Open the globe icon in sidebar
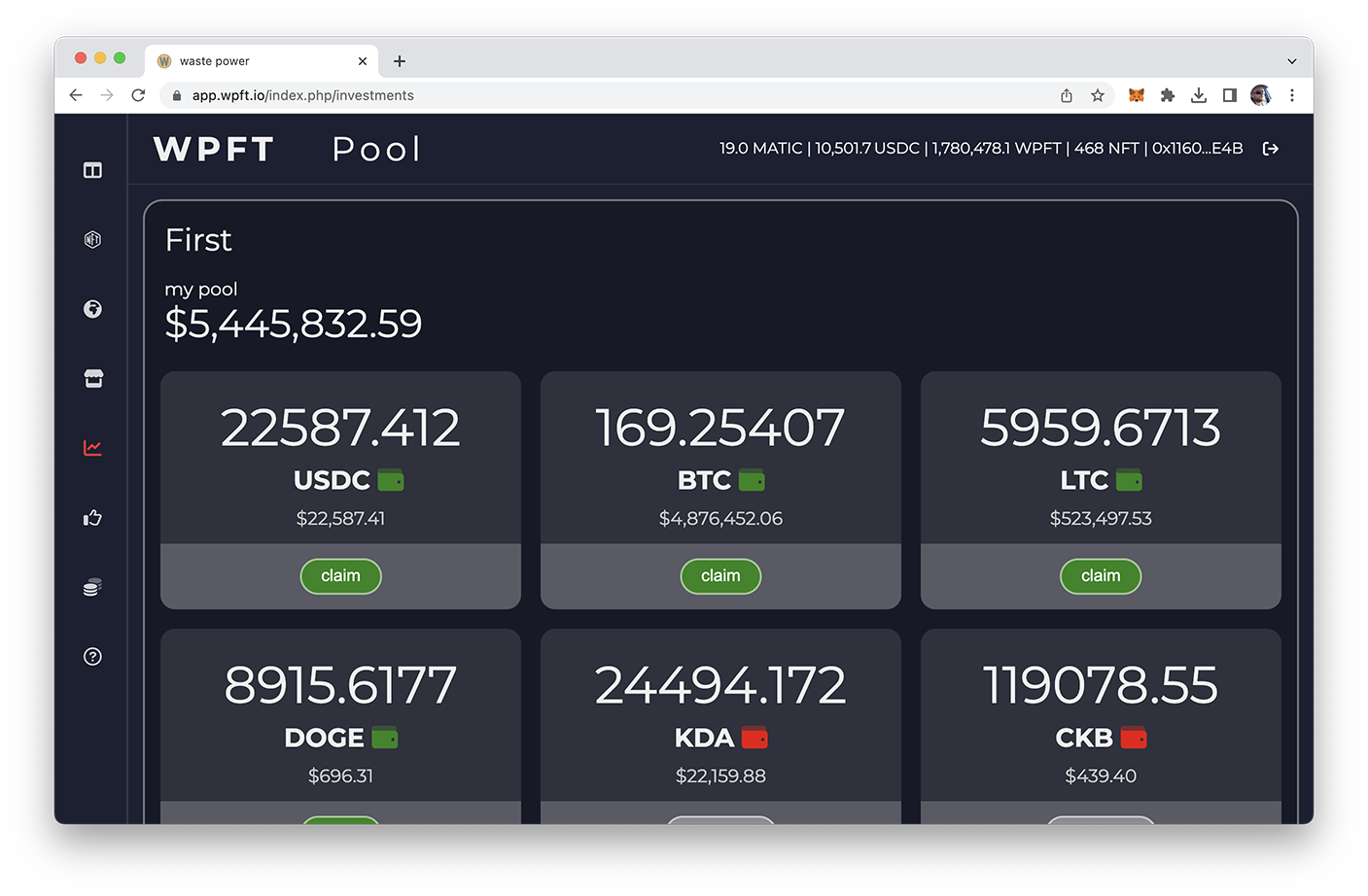Screen dimensions: 1368x896 coord(92,309)
